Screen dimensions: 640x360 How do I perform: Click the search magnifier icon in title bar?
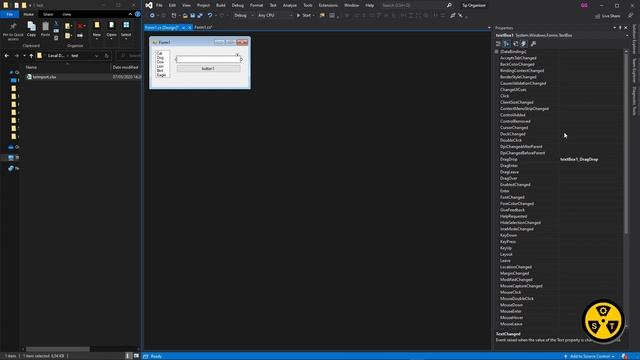coord(449,5)
